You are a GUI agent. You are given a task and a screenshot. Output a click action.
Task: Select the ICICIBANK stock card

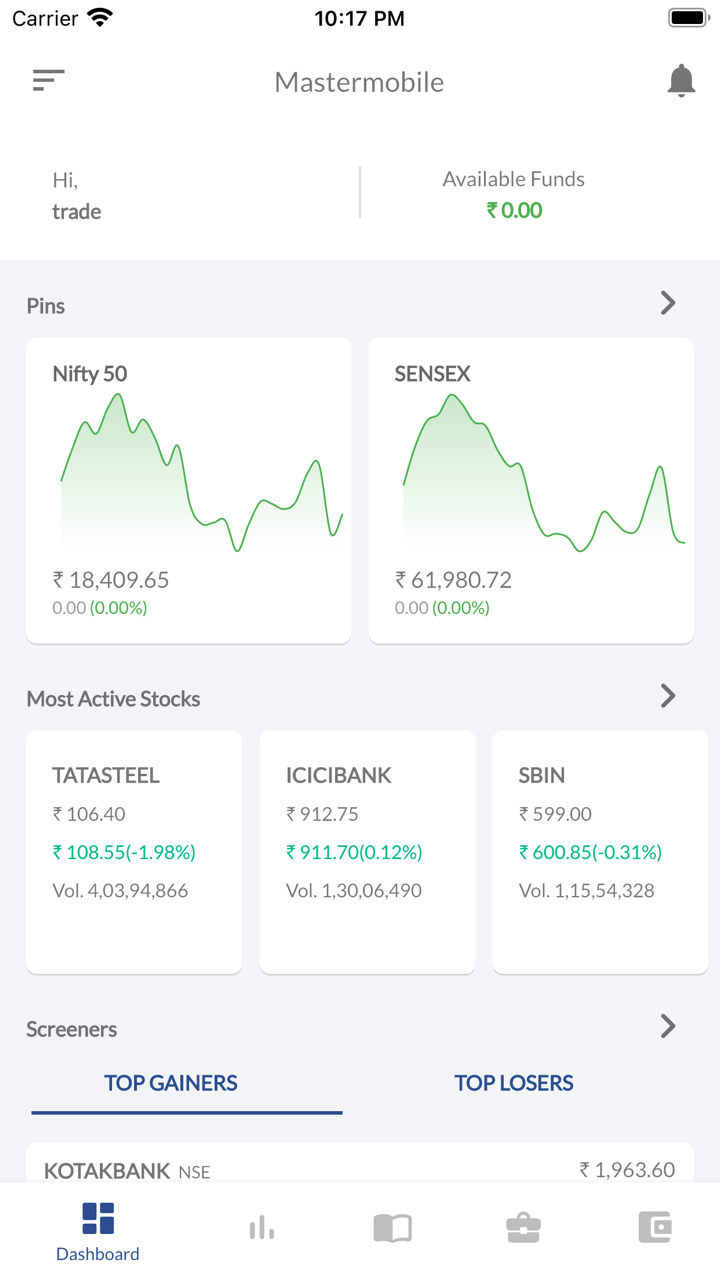[367, 851]
